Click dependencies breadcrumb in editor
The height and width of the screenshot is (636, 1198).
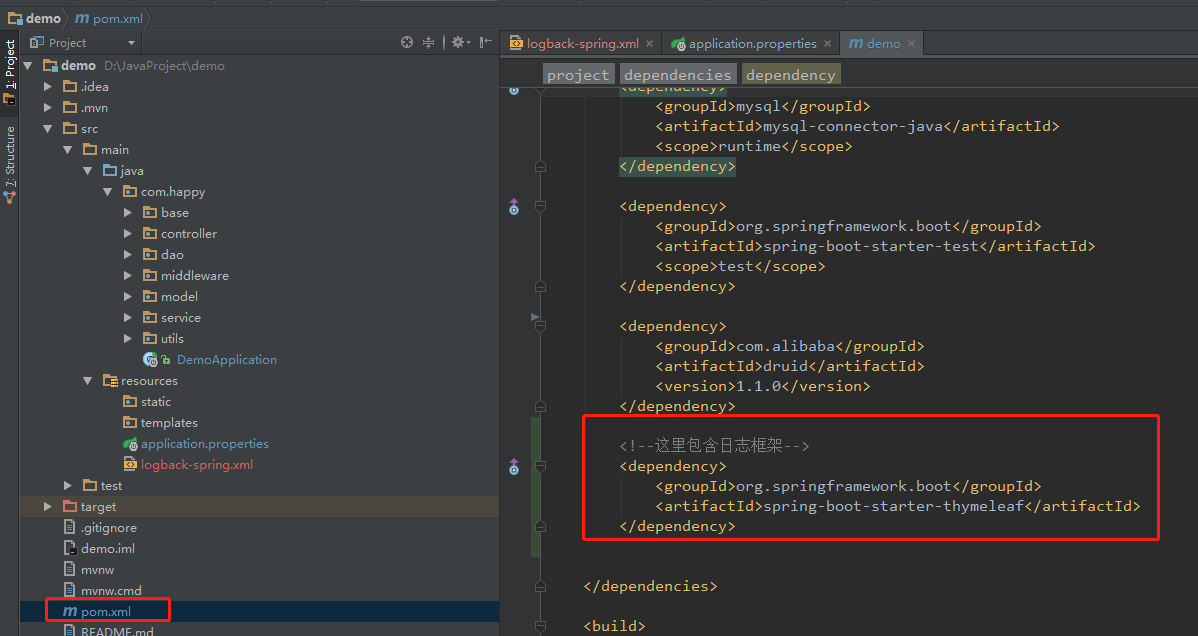coord(678,74)
